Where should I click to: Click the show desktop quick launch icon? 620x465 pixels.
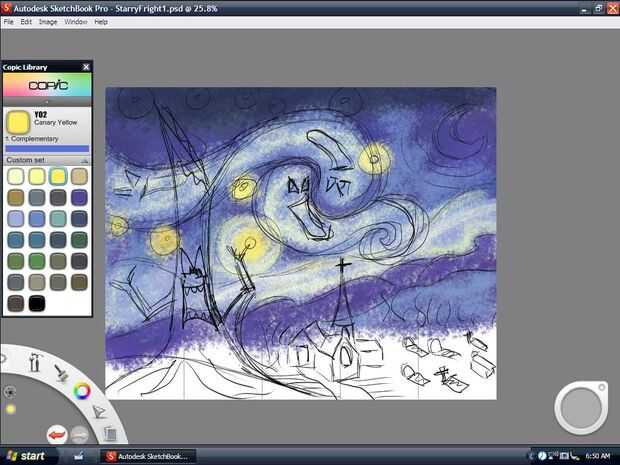pyautogui.click(x=79, y=456)
